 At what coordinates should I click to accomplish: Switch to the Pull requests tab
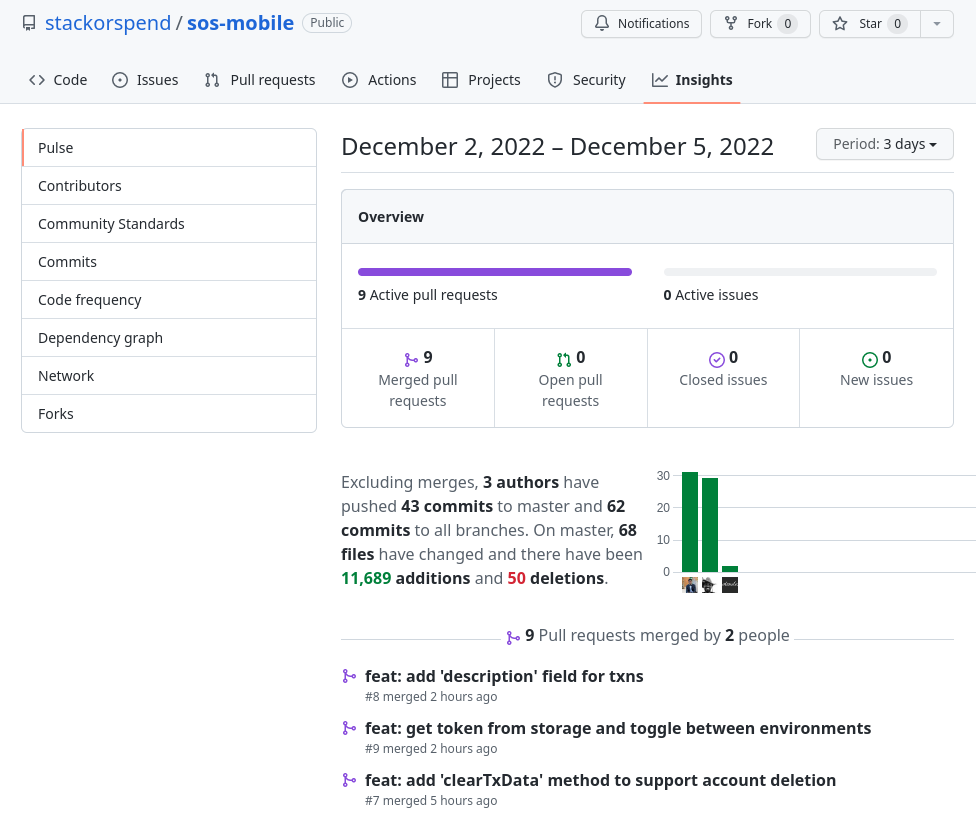click(260, 80)
